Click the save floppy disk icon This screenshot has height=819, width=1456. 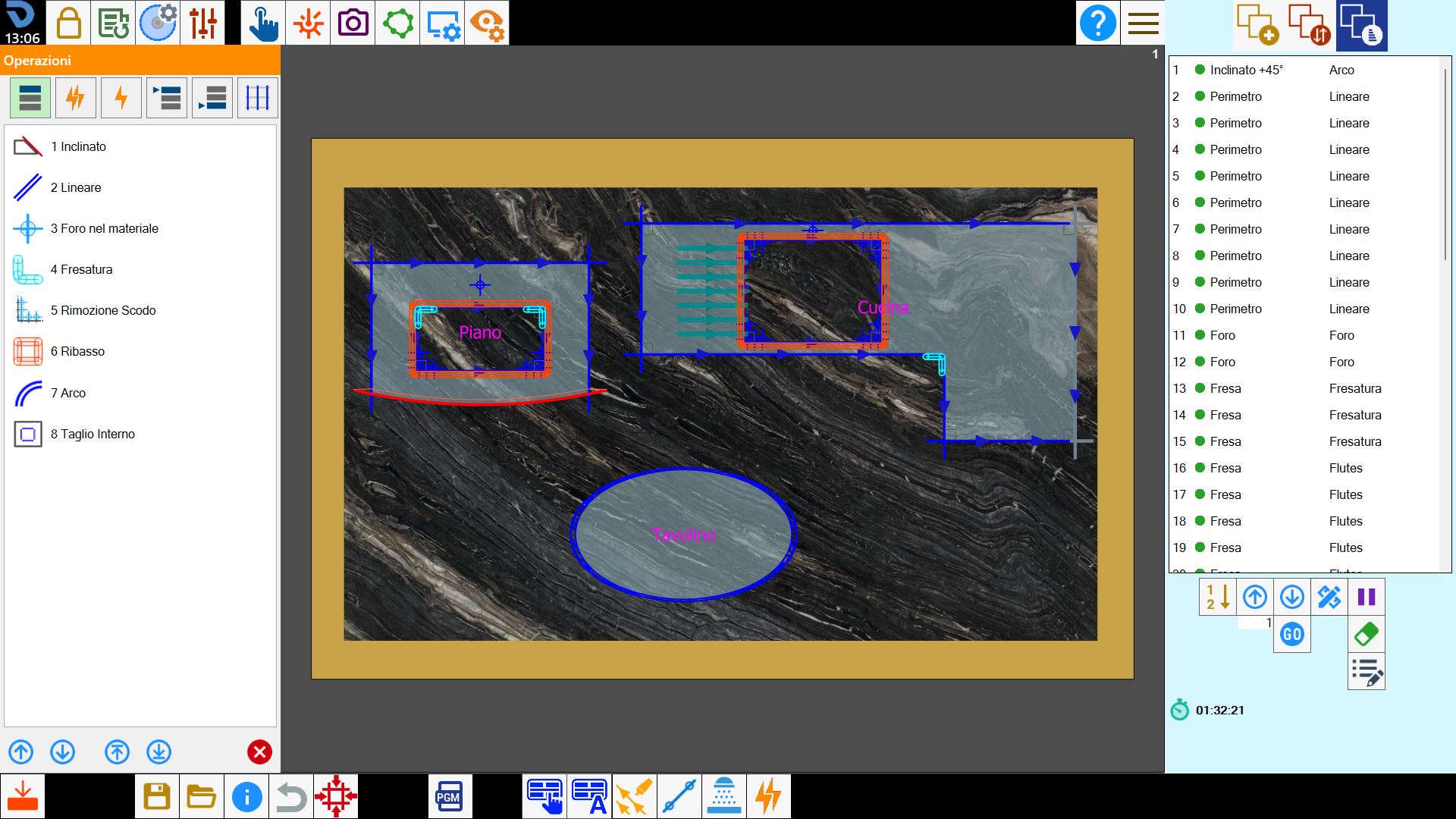[157, 796]
